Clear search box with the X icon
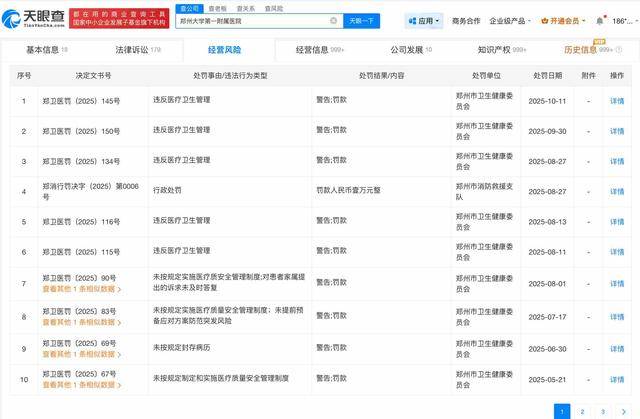 point(333,20)
